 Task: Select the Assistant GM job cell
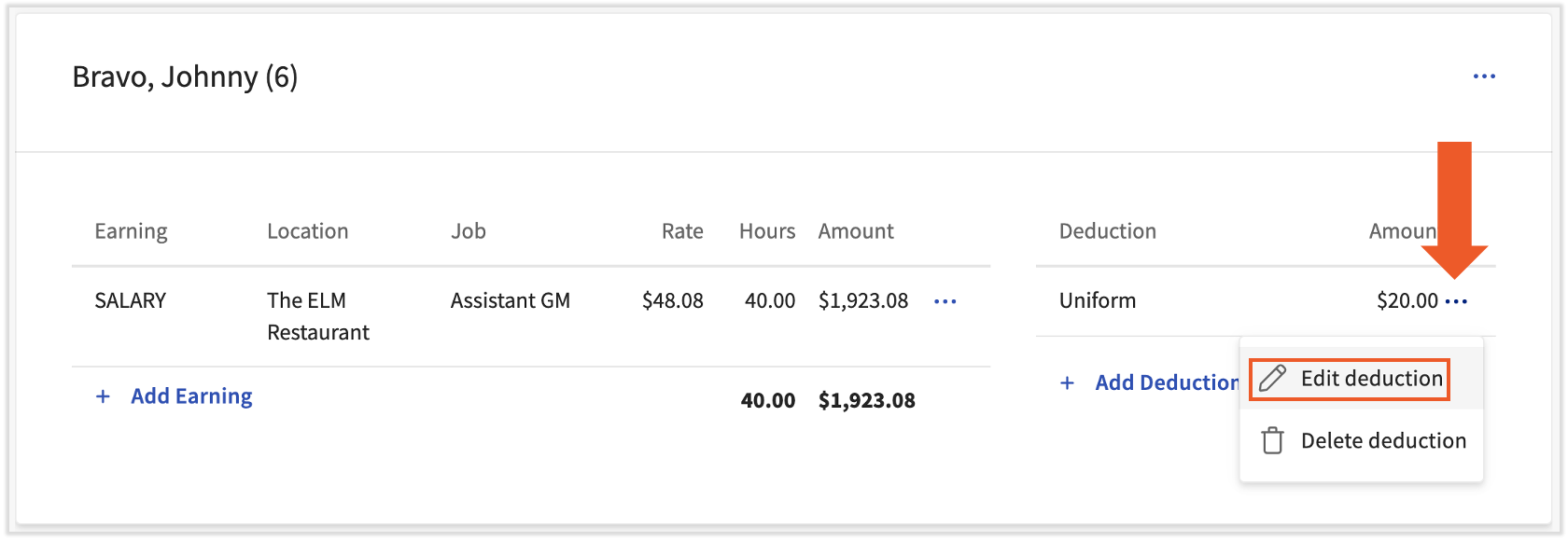click(510, 300)
